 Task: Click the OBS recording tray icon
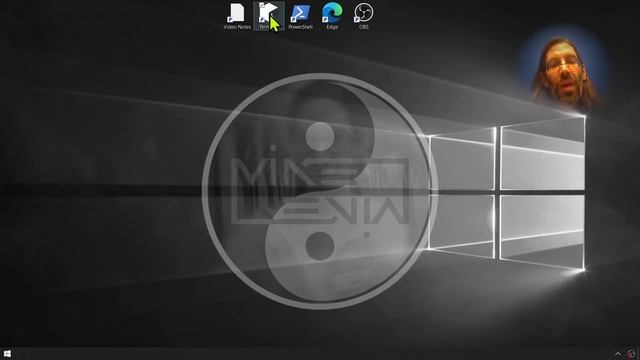(x=631, y=354)
